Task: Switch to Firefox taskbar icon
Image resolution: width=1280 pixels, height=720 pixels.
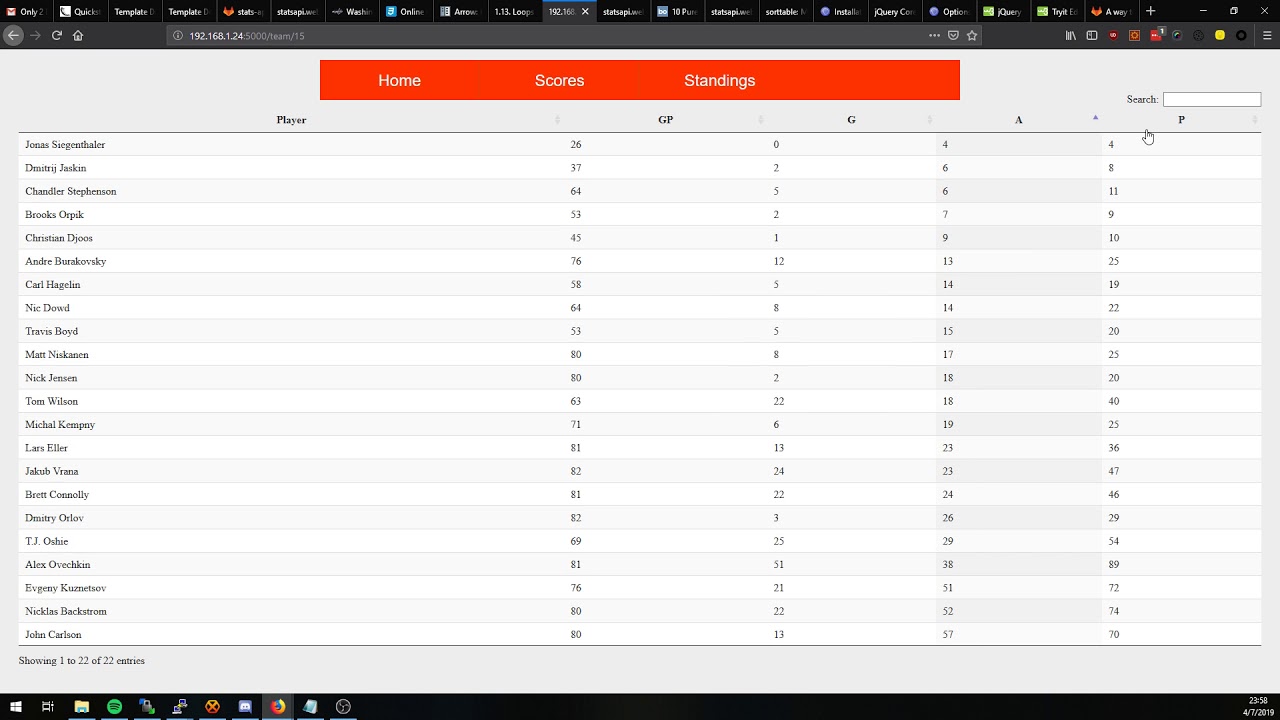Action: (x=278, y=706)
